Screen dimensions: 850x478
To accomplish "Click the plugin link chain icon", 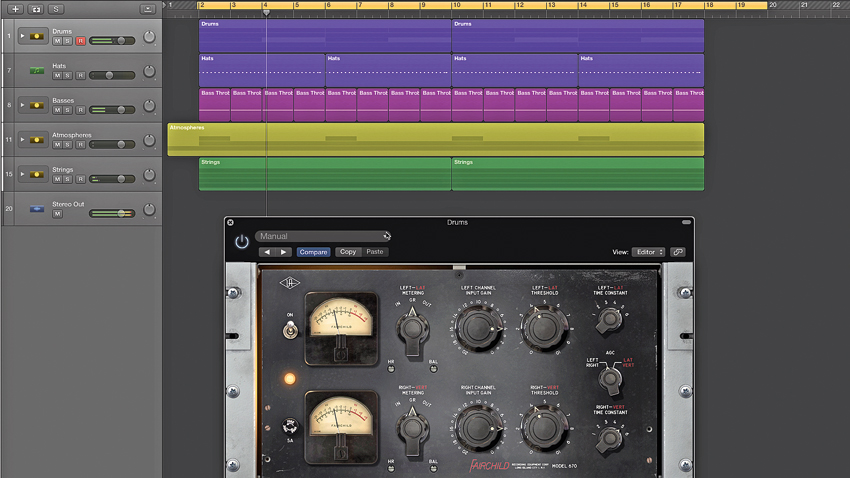I will click(x=678, y=252).
